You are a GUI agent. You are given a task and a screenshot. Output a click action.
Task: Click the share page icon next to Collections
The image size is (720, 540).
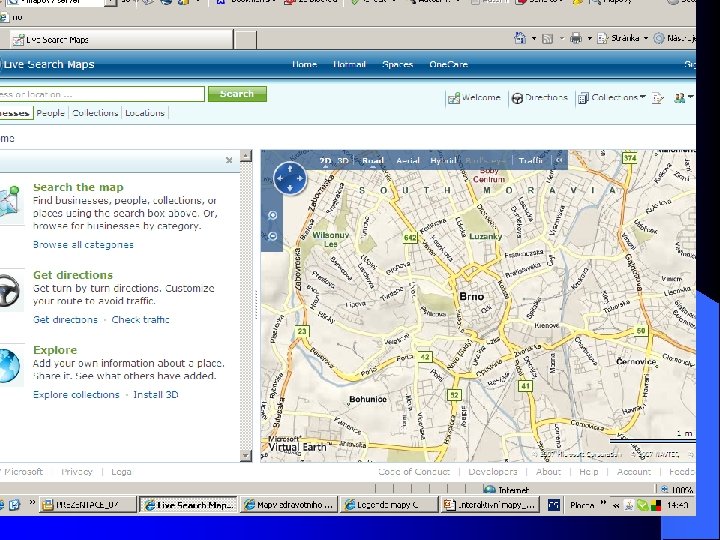[658, 98]
